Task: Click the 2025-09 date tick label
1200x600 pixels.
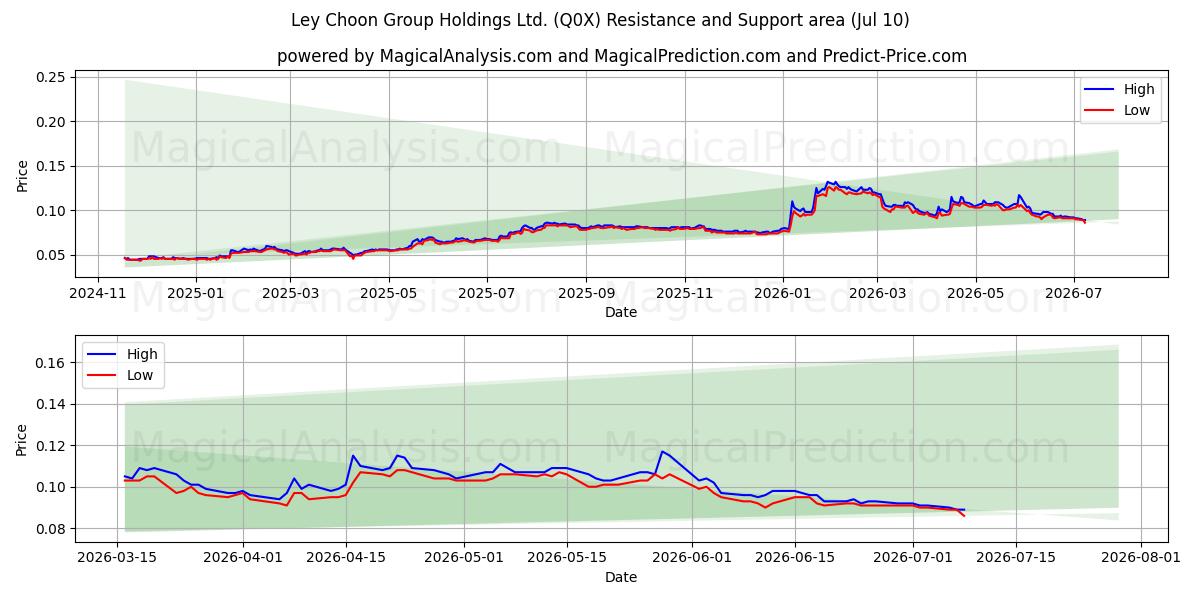Action: 586,294
